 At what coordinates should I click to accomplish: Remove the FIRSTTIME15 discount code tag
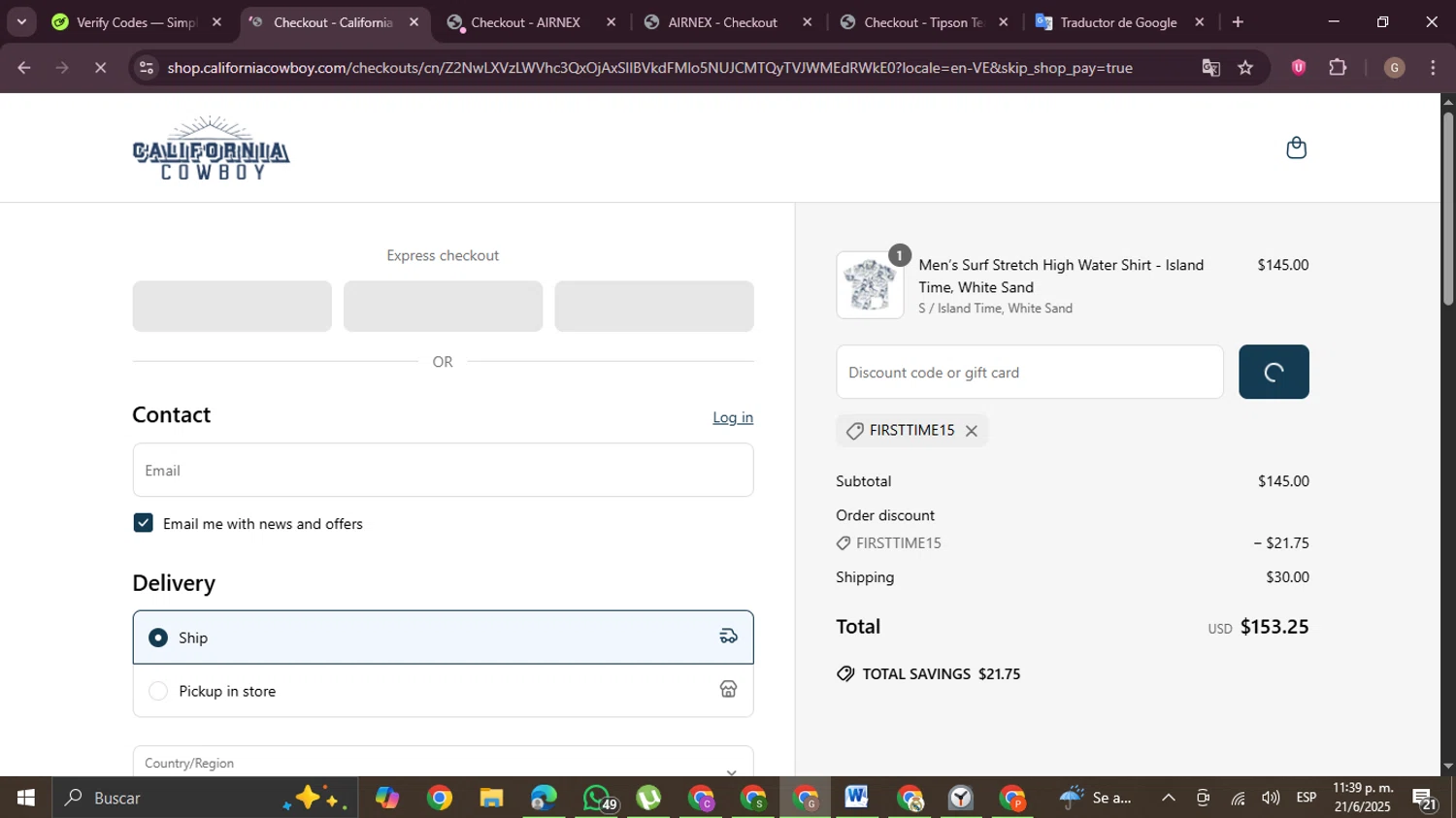point(971,431)
